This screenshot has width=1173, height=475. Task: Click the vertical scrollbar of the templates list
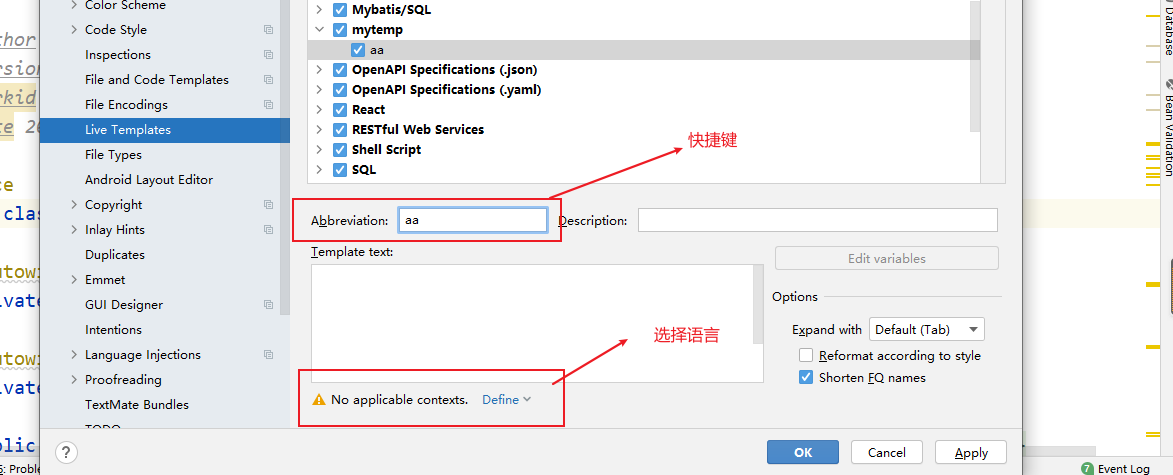pyautogui.click(x=975, y=70)
